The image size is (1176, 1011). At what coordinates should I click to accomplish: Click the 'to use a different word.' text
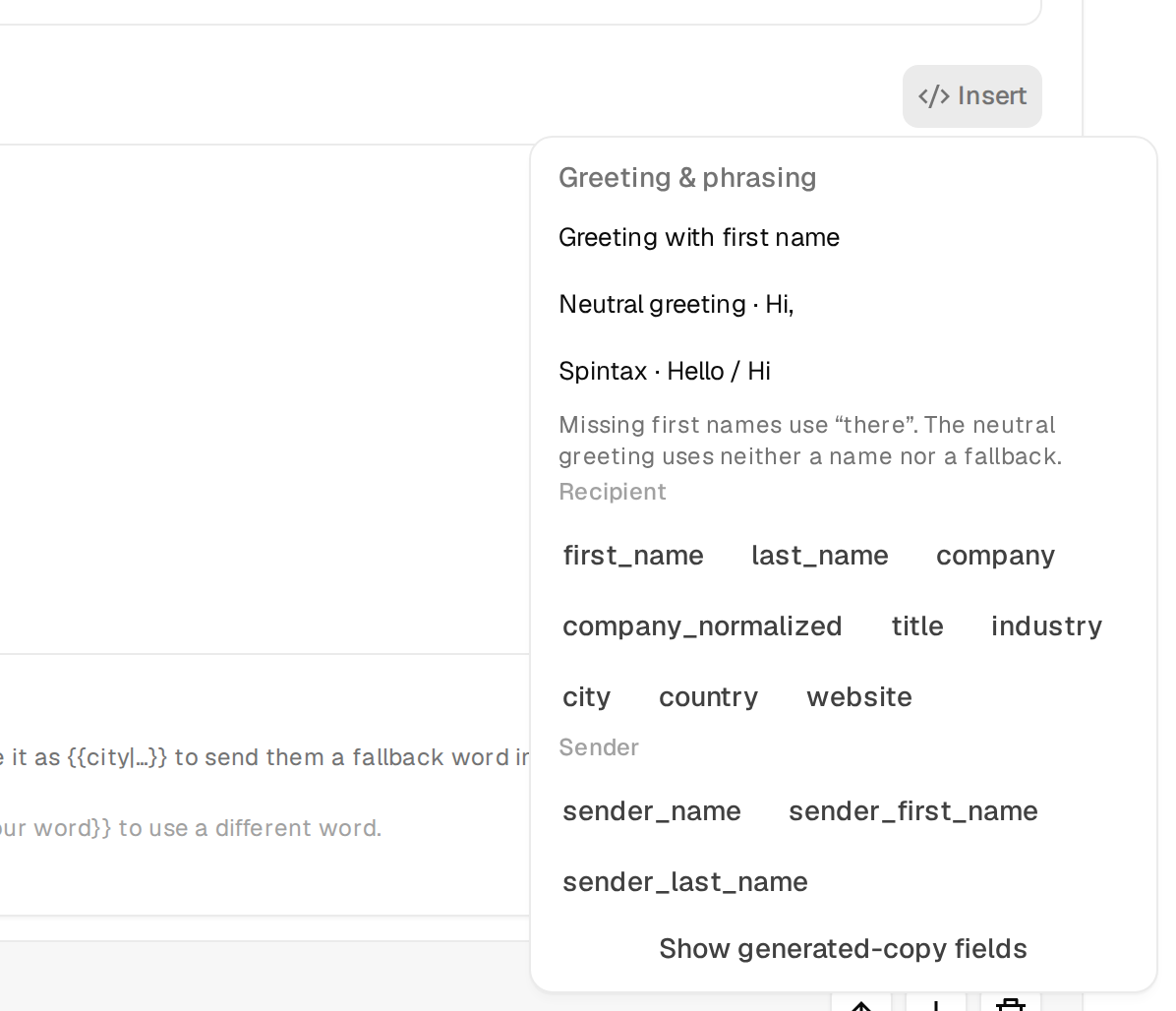point(250,828)
